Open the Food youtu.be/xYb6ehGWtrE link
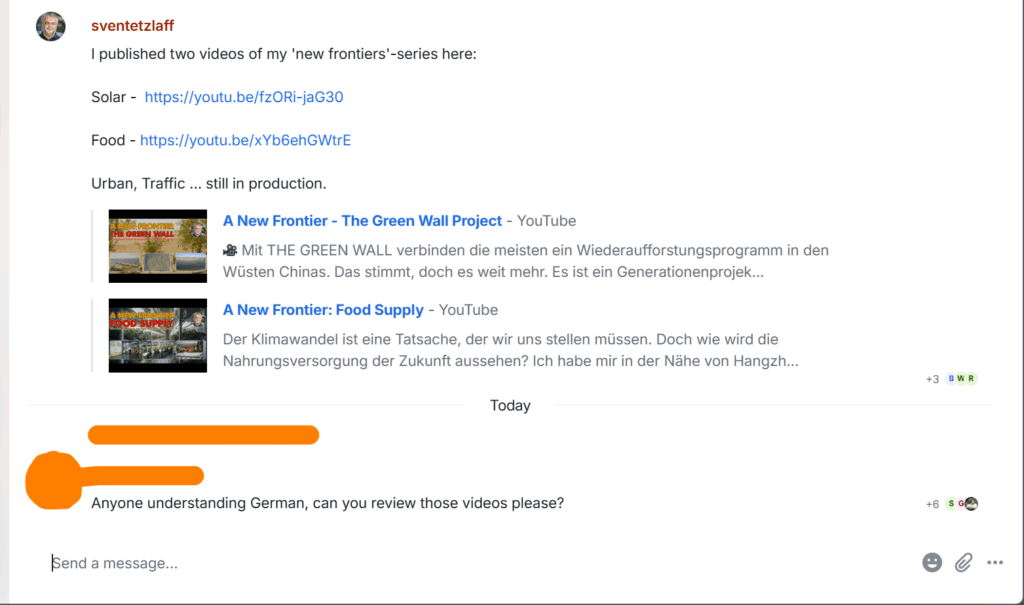Image resolution: width=1024 pixels, height=605 pixels. 246,140
